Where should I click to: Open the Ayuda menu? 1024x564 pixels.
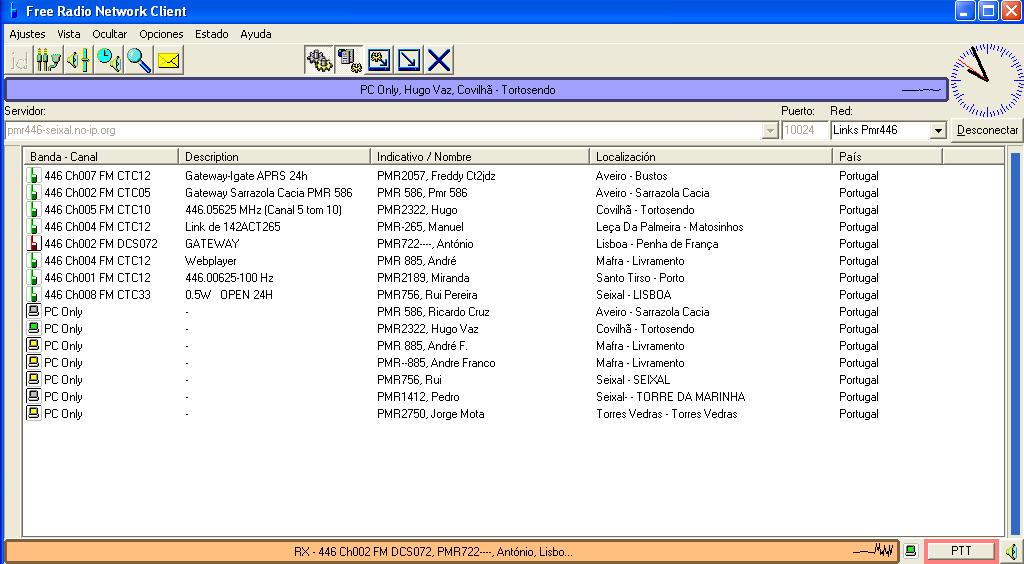pyautogui.click(x=255, y=34)
